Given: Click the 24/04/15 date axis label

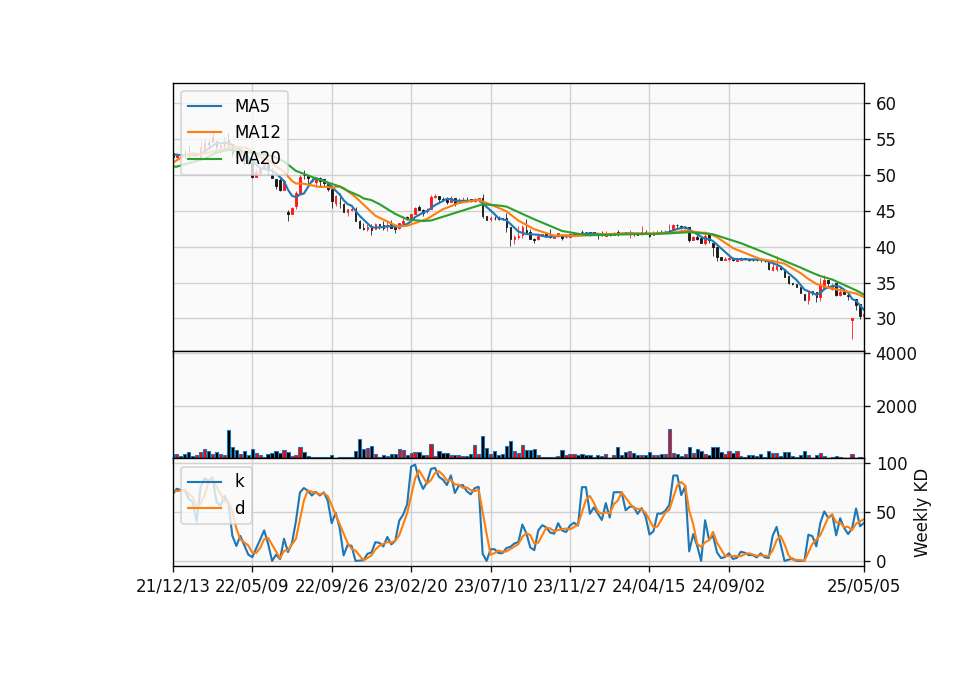Looking at the screenshot, I should (649, 586).
